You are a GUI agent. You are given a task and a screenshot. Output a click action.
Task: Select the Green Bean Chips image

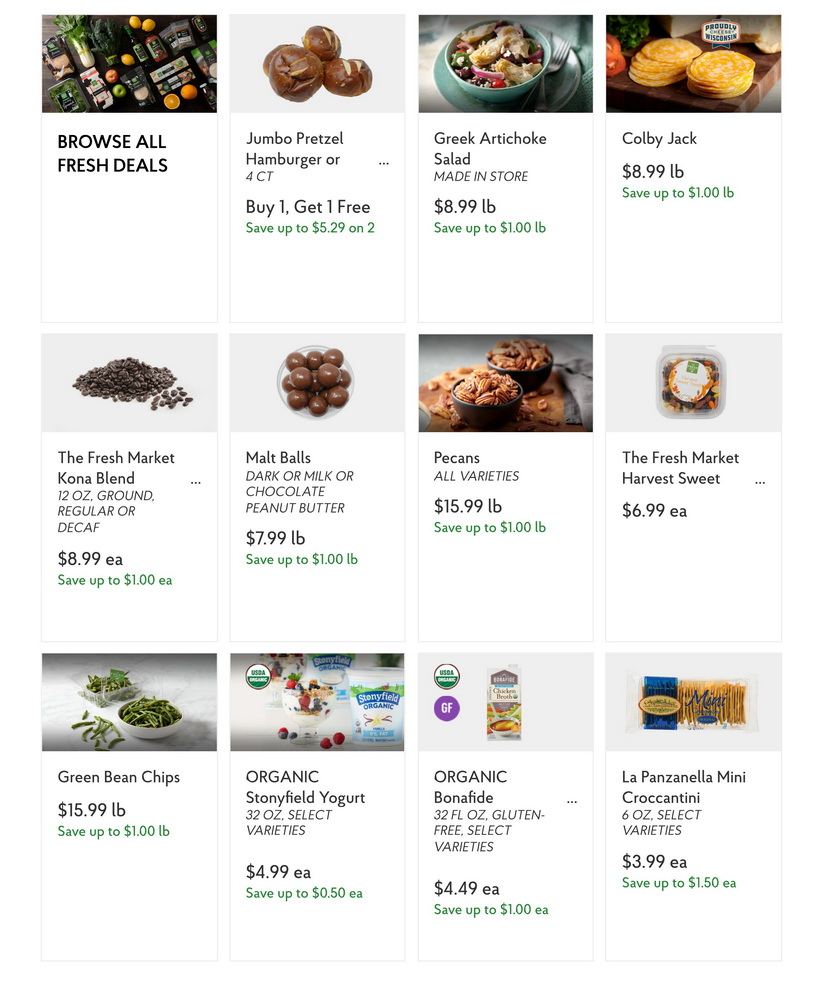(129, 702)
